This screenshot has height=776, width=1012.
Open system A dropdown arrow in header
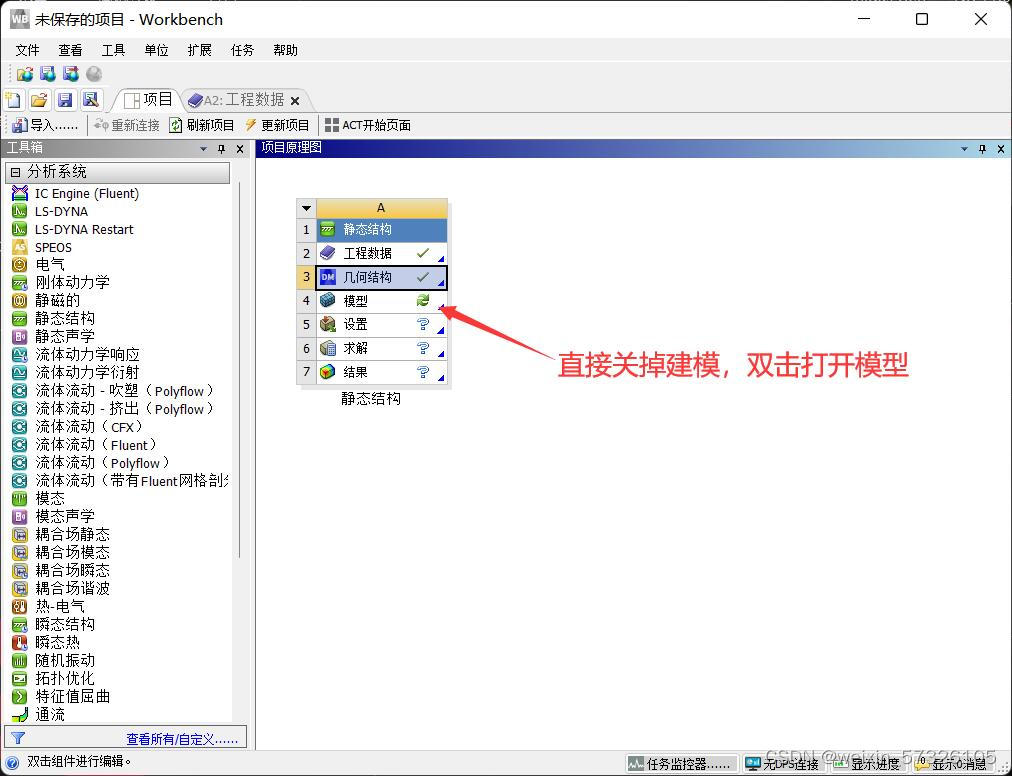[x=307, y=208]
